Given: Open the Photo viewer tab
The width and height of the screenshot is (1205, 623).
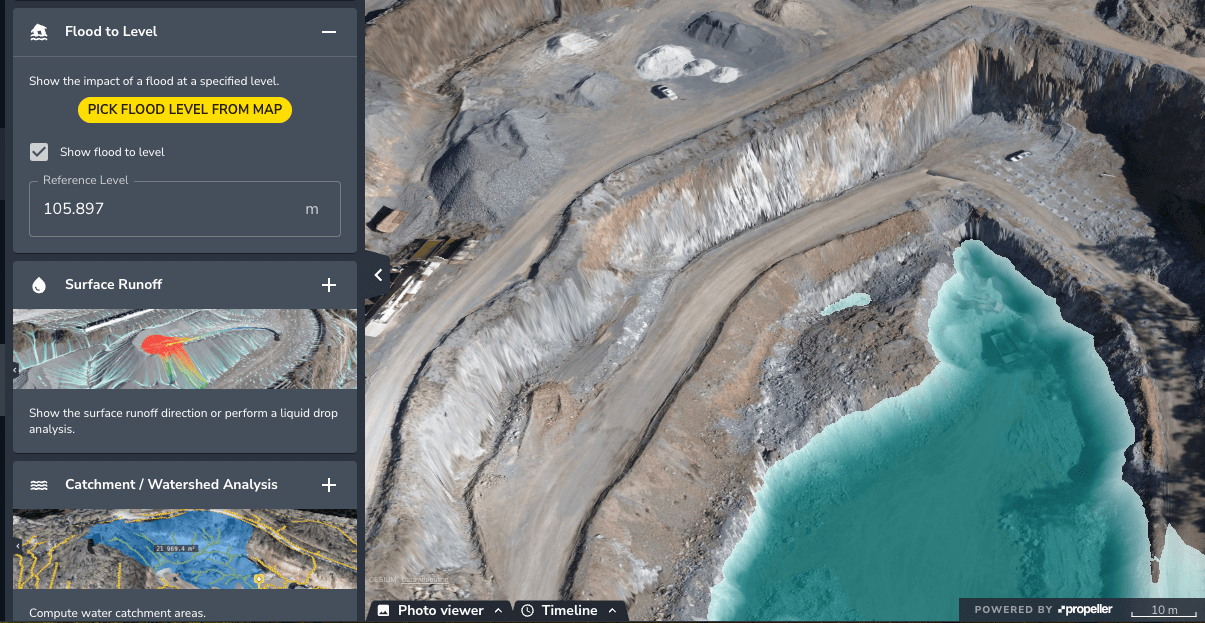Looking at the screenshot, I should 440,610.
